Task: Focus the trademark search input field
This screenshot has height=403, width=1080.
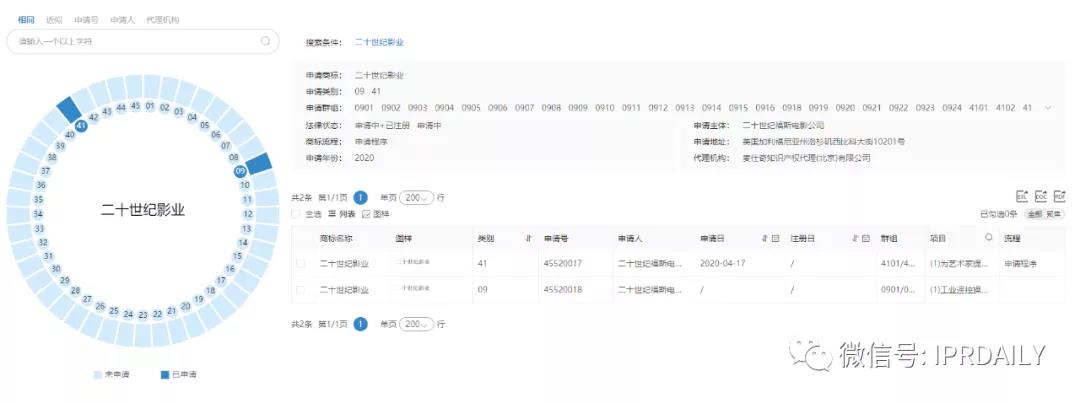Action: pyautogui.click(x=143, y=41)
